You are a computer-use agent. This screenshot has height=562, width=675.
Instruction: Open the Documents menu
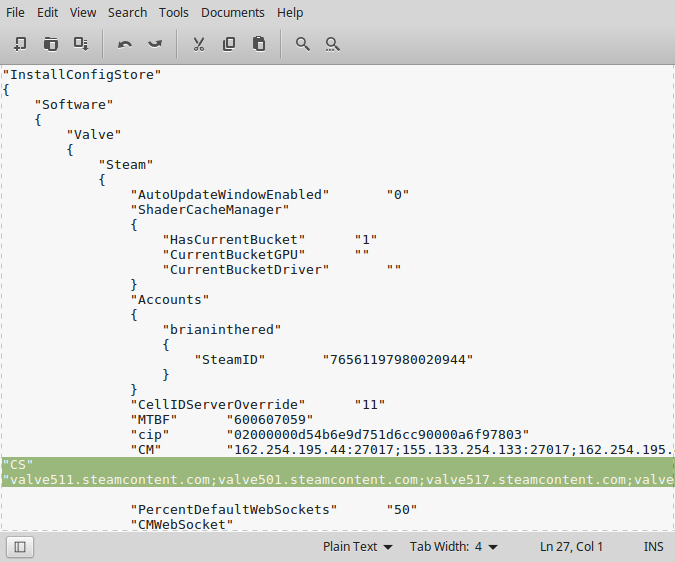232,12
